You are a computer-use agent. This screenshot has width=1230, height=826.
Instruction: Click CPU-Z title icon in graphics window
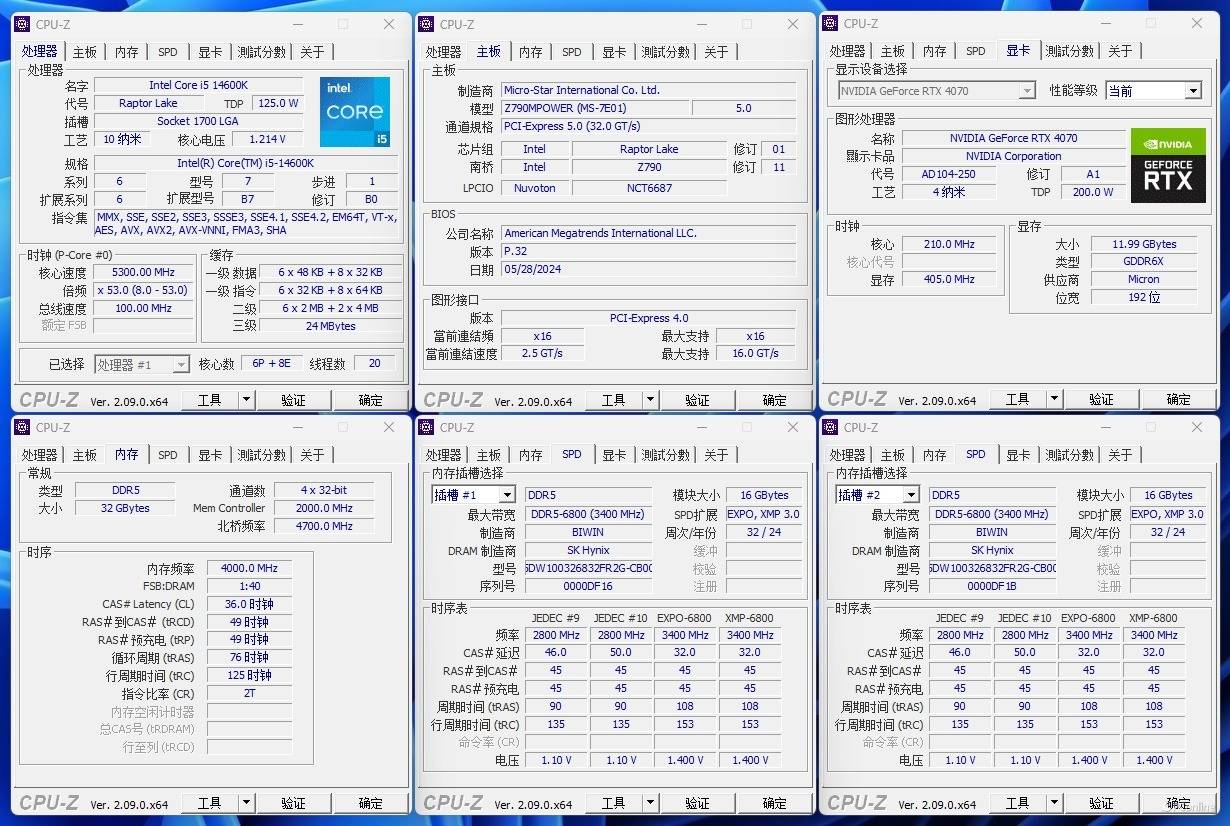tap(830, 24)
